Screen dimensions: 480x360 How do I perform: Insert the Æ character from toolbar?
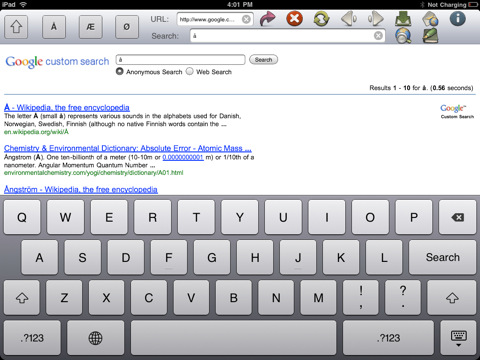(x=90, y=27)
